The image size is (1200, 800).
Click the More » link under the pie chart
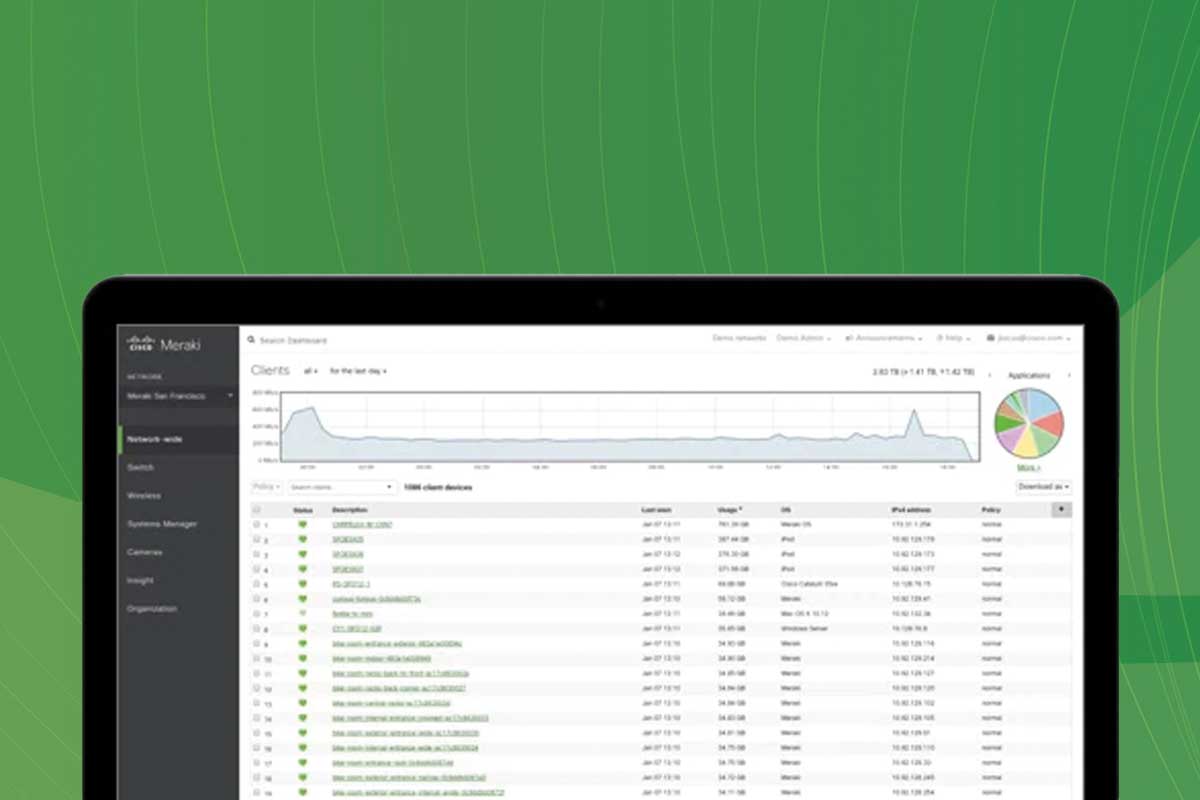pos(1028,467)
